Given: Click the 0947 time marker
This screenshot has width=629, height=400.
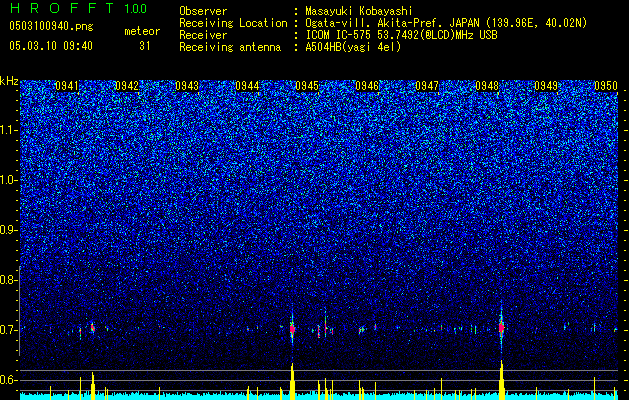Looking at the screenshot, I should coord(427,86).
